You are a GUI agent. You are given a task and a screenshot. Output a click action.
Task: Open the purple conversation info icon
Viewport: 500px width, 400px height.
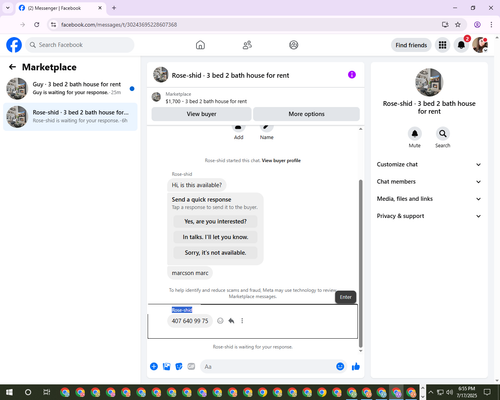[352, 75]
